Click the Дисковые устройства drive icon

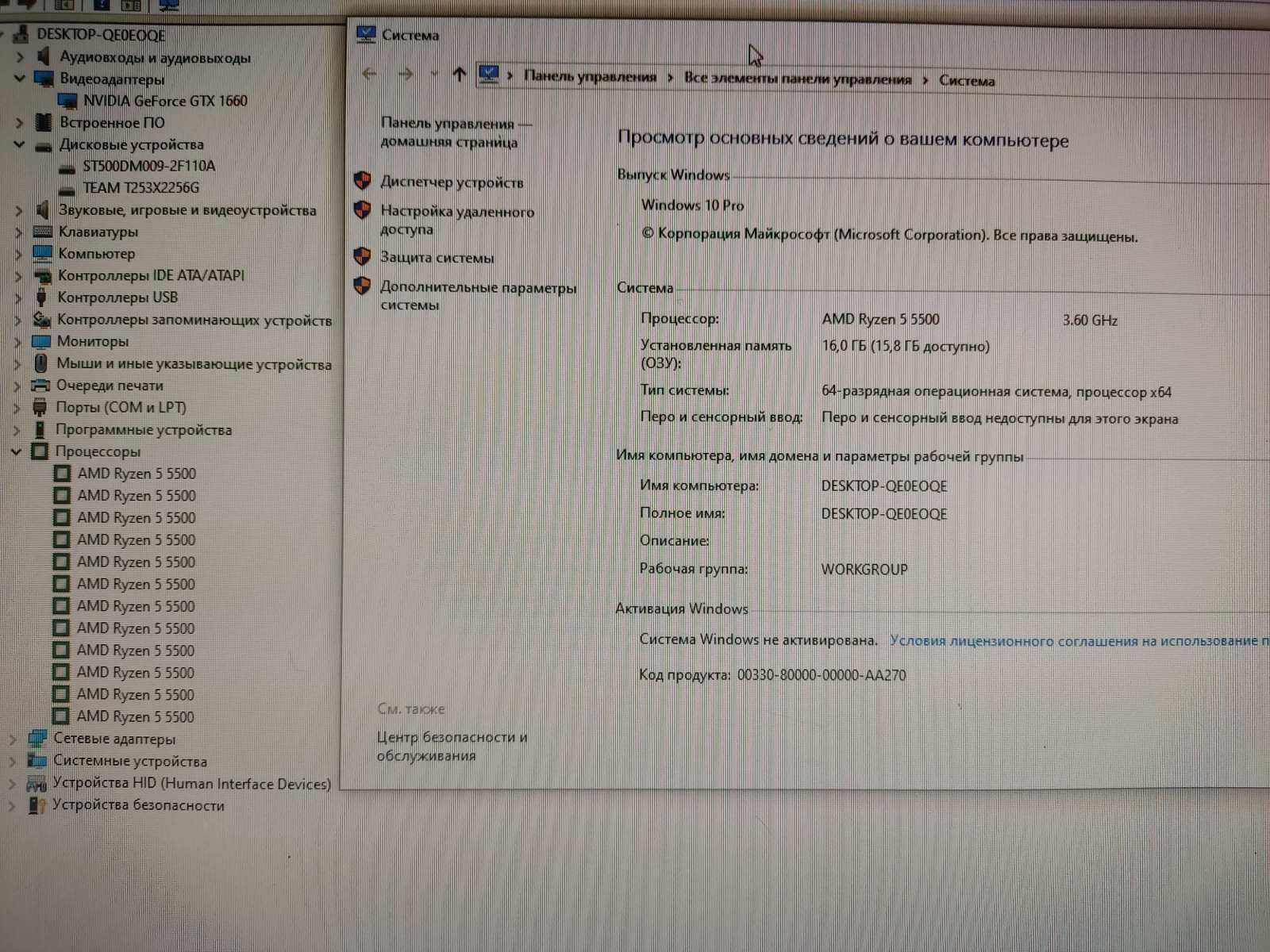(x=43, y=145)
